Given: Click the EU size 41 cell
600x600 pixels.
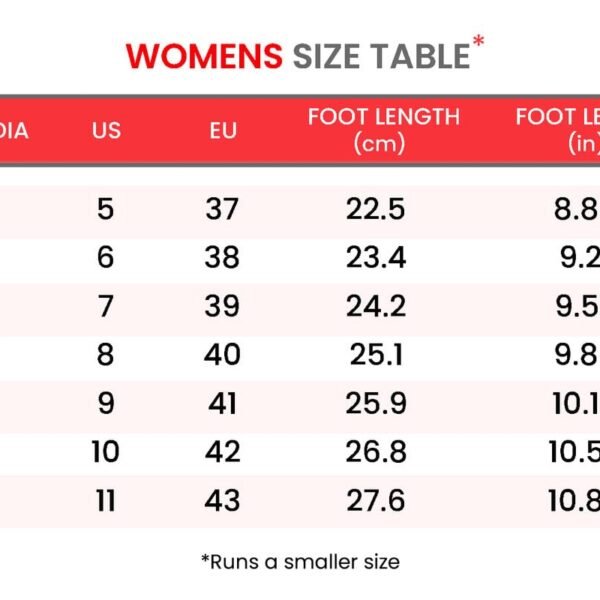Looking at the screenshot, I should (223, 403).
